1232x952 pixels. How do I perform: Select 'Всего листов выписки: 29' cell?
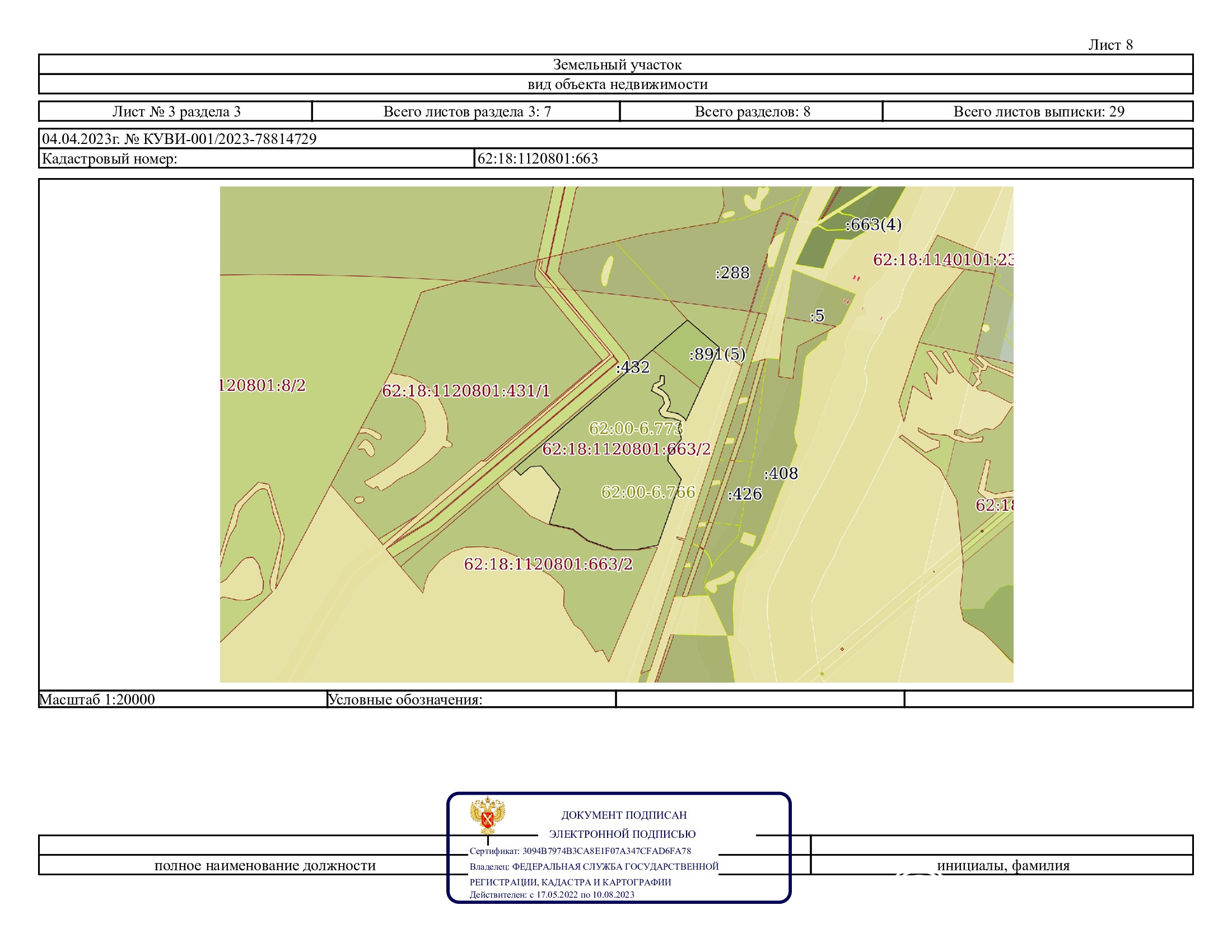[x=1038, y=111]
